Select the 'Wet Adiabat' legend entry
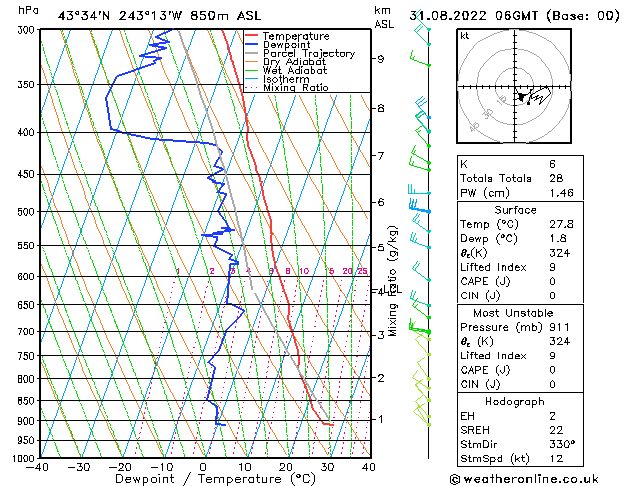 (295, 71)
